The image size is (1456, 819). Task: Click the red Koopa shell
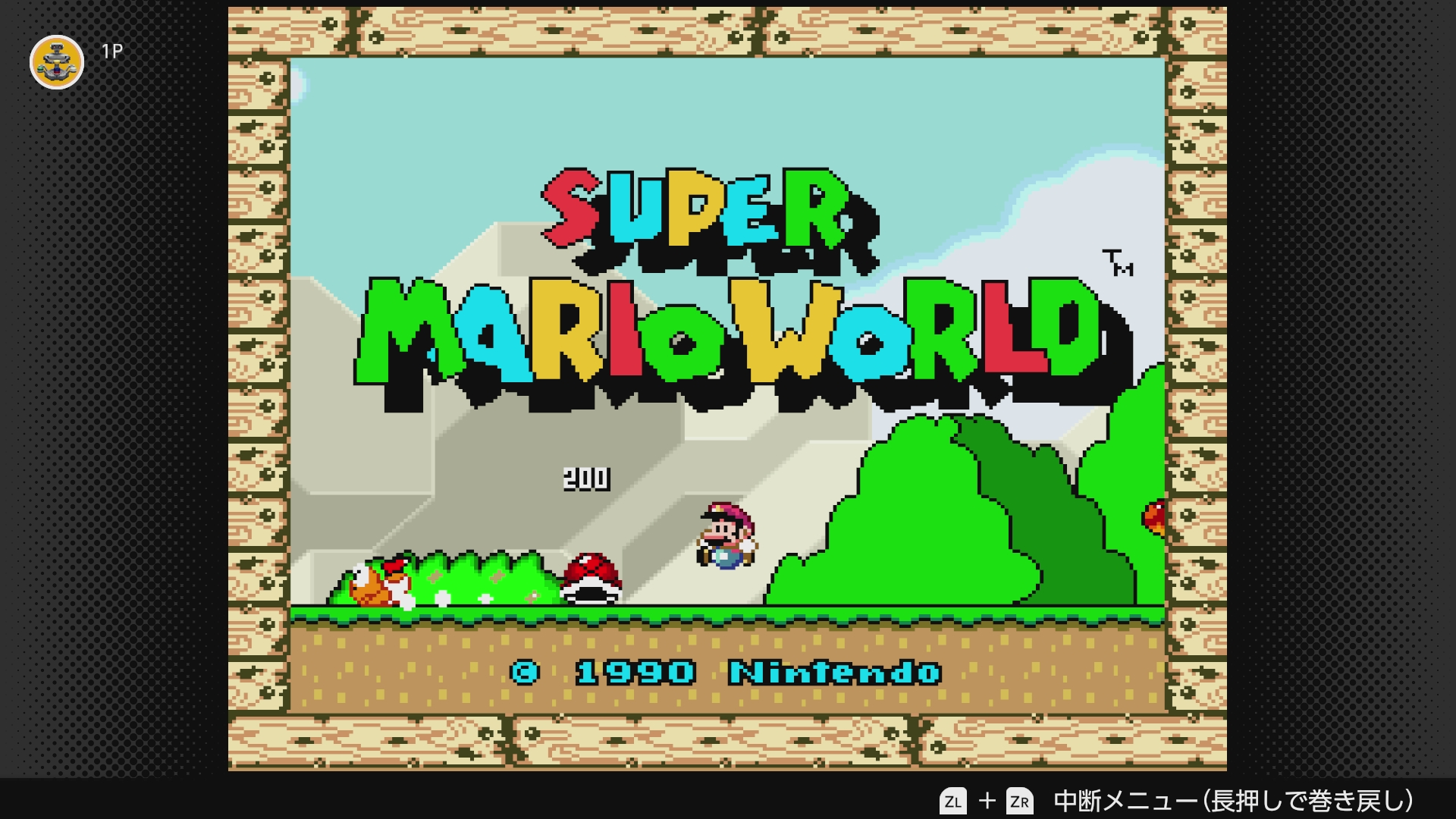coord(591,579)
